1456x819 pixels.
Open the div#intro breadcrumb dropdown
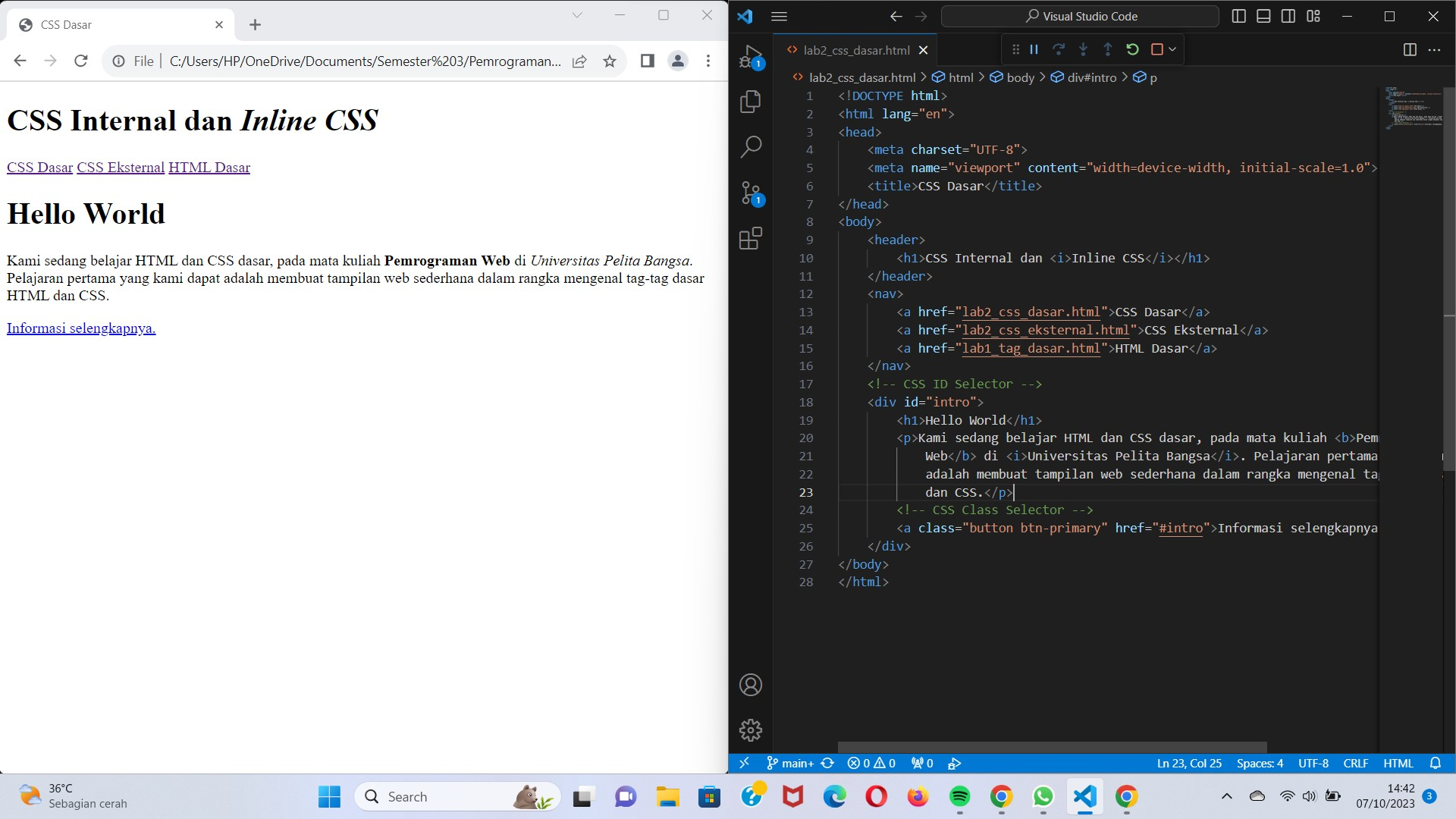[x=1092, y=77]
